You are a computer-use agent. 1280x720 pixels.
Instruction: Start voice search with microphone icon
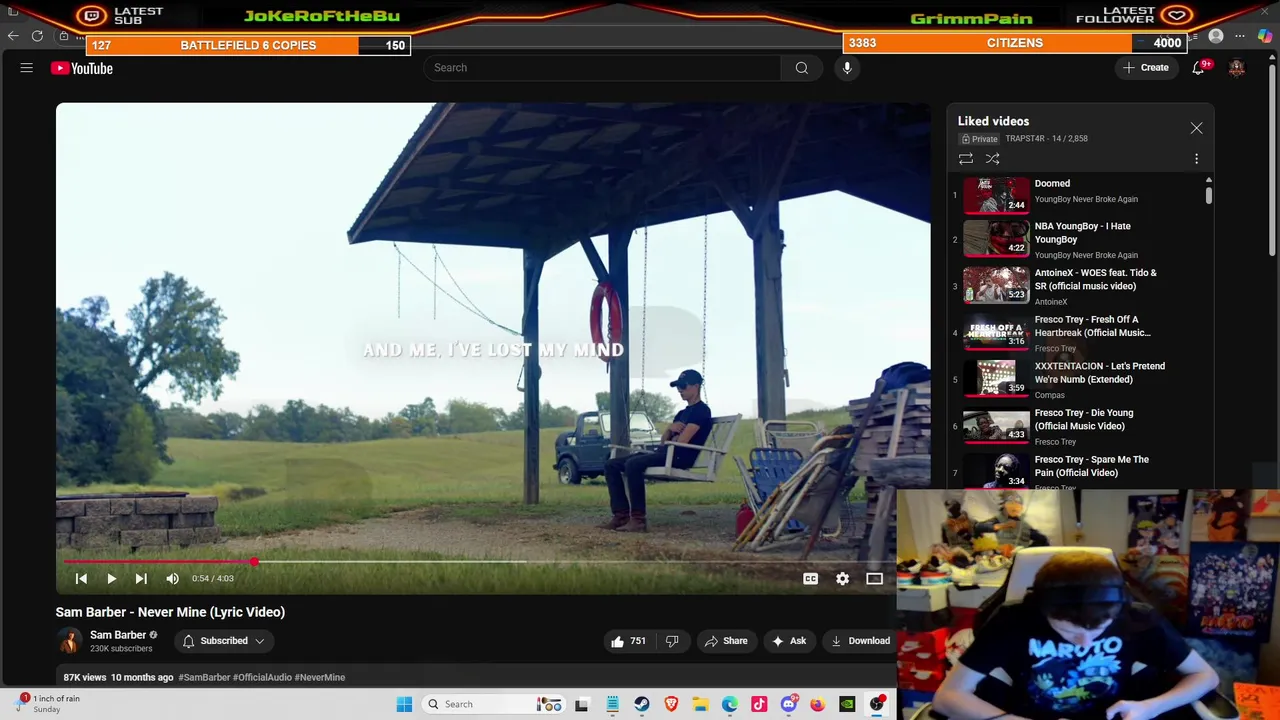(847, 68)
